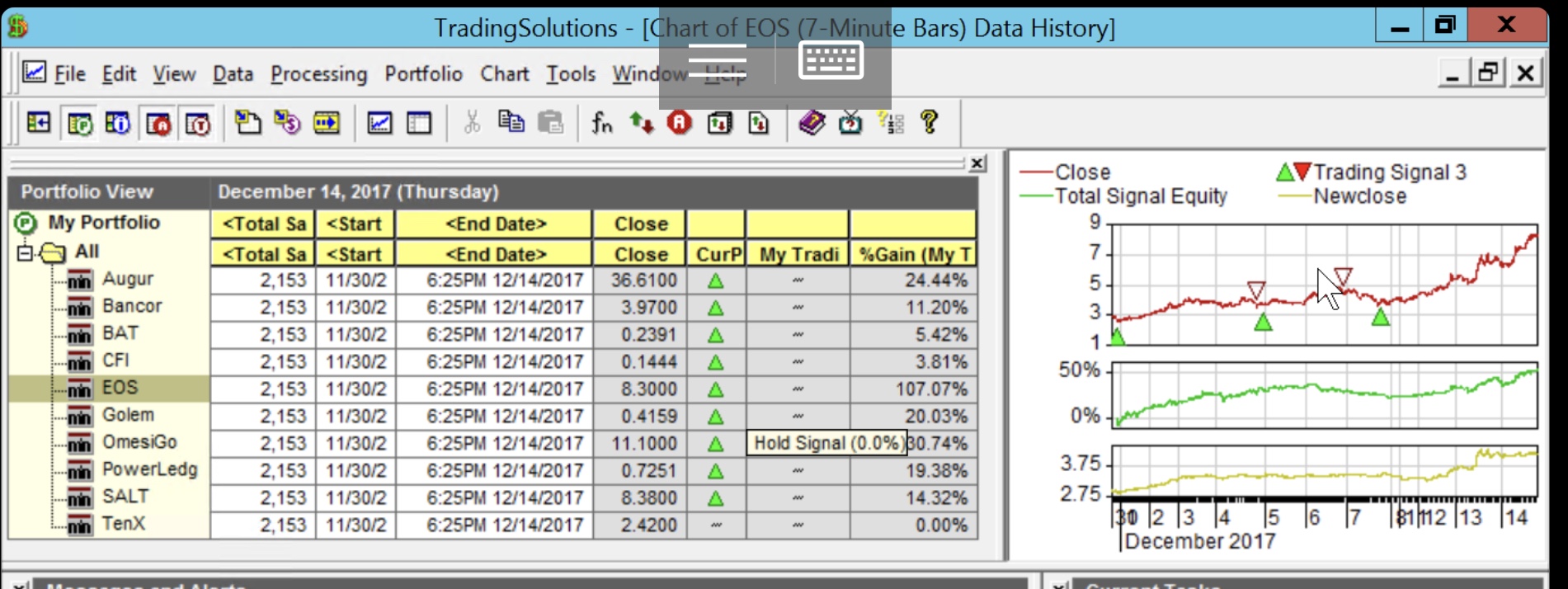Select Golem in the portfolio tree
1568x589 pixels.
click(x=128, y=415)
